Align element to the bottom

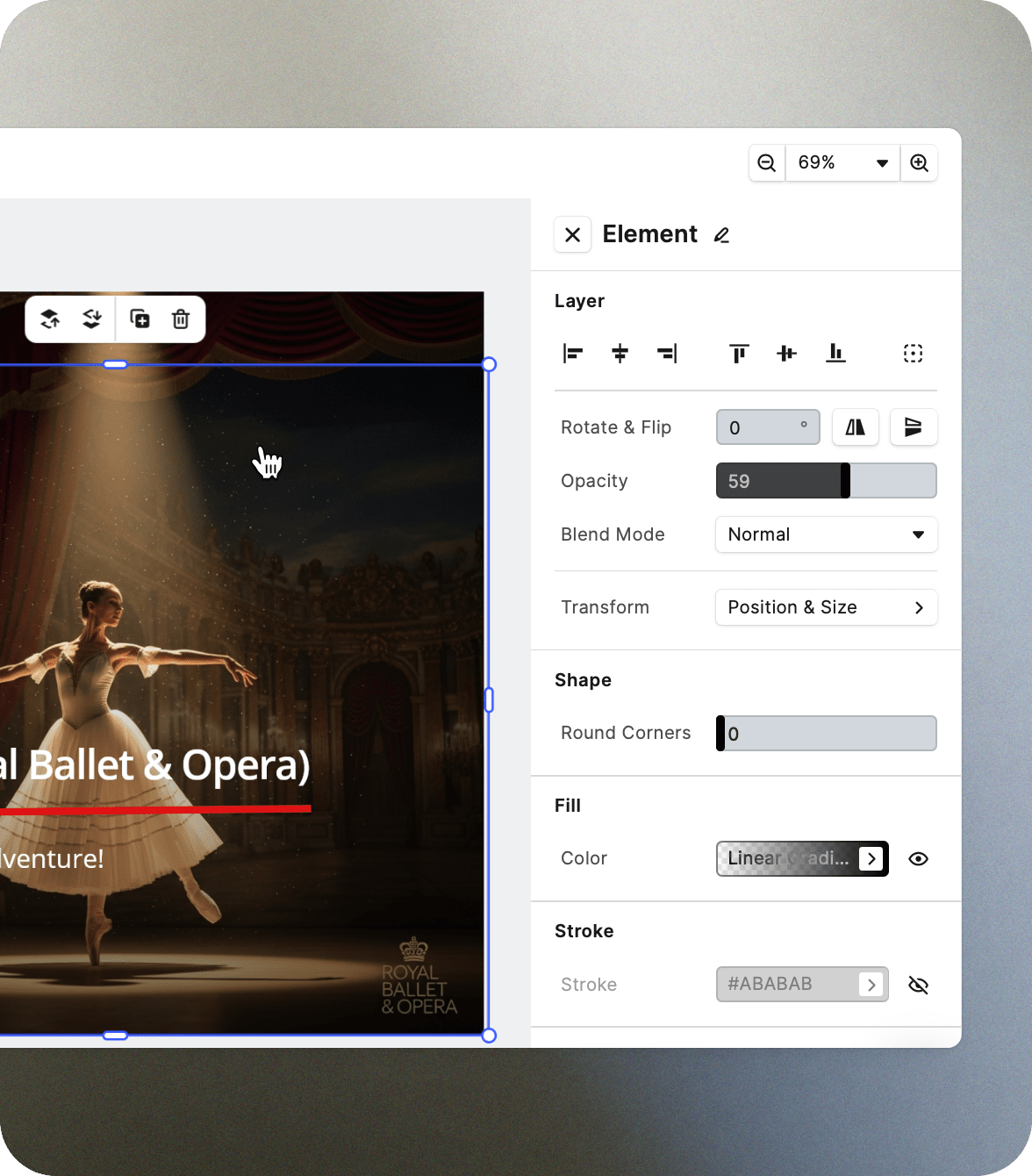(x=835, y=354)
